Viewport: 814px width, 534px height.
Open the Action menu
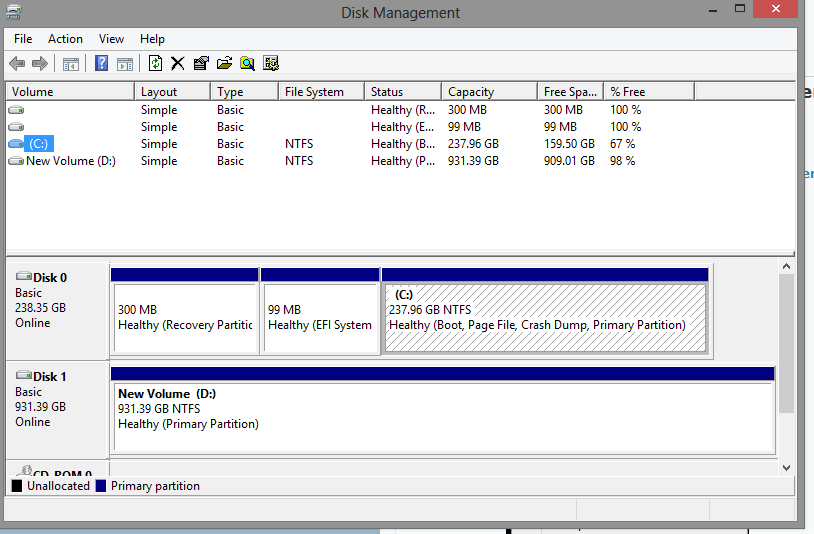pos(65,39)
